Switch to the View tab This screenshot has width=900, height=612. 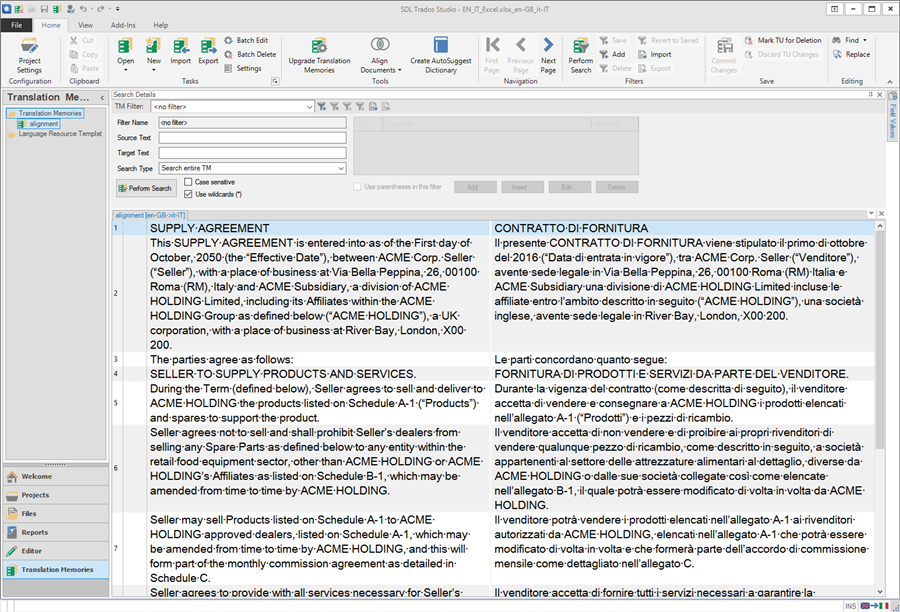coord(86,25)
